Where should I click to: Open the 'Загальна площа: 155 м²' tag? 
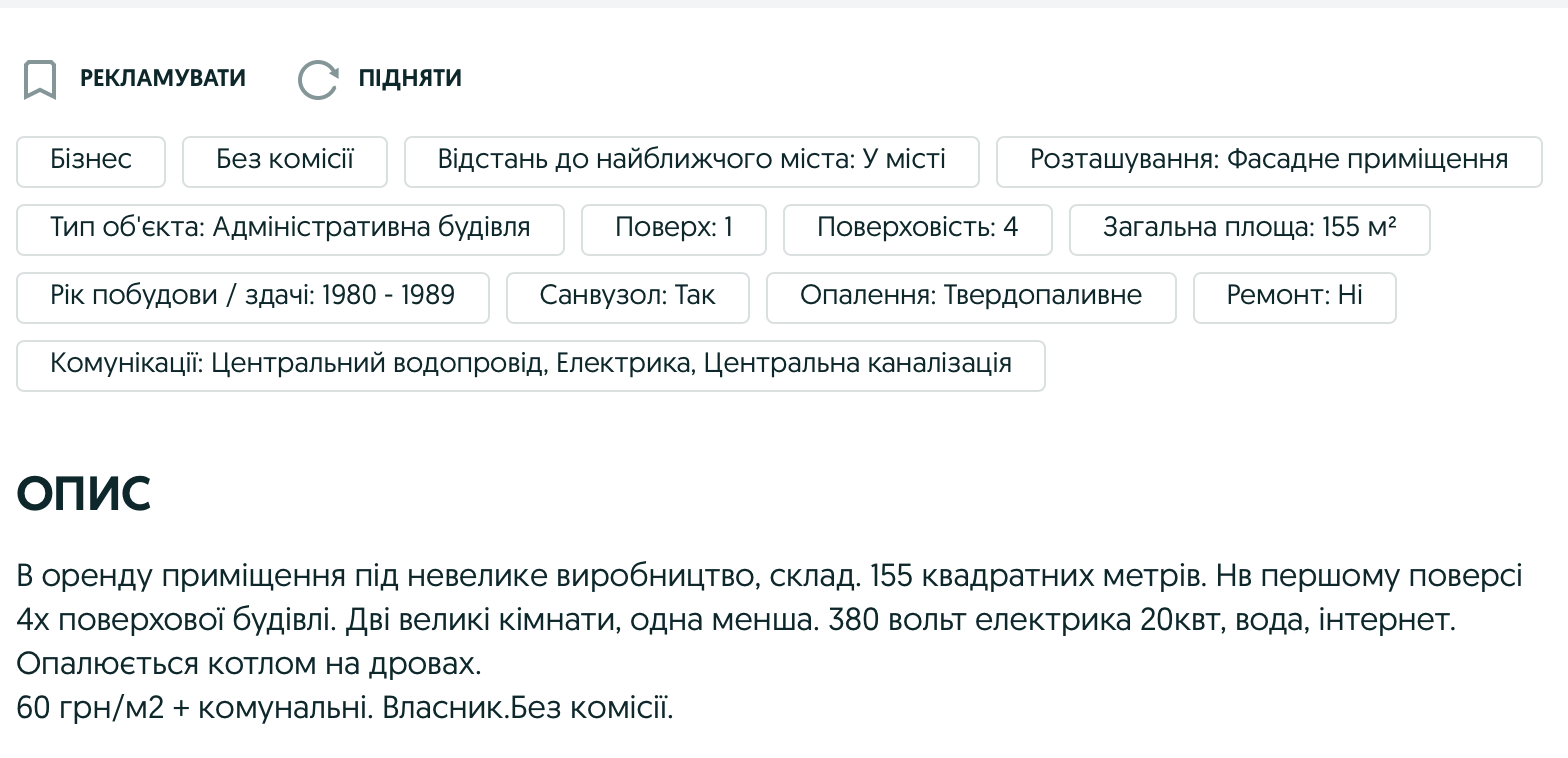(1249, 229)
